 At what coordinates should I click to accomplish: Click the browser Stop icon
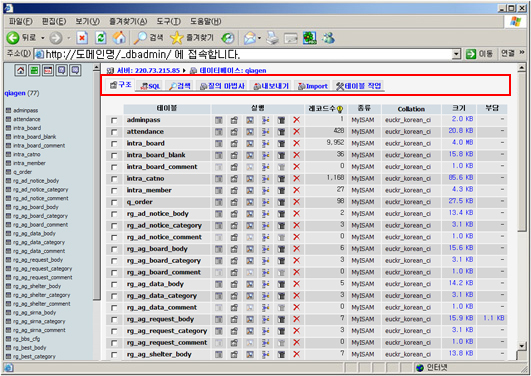click(82, 38)
